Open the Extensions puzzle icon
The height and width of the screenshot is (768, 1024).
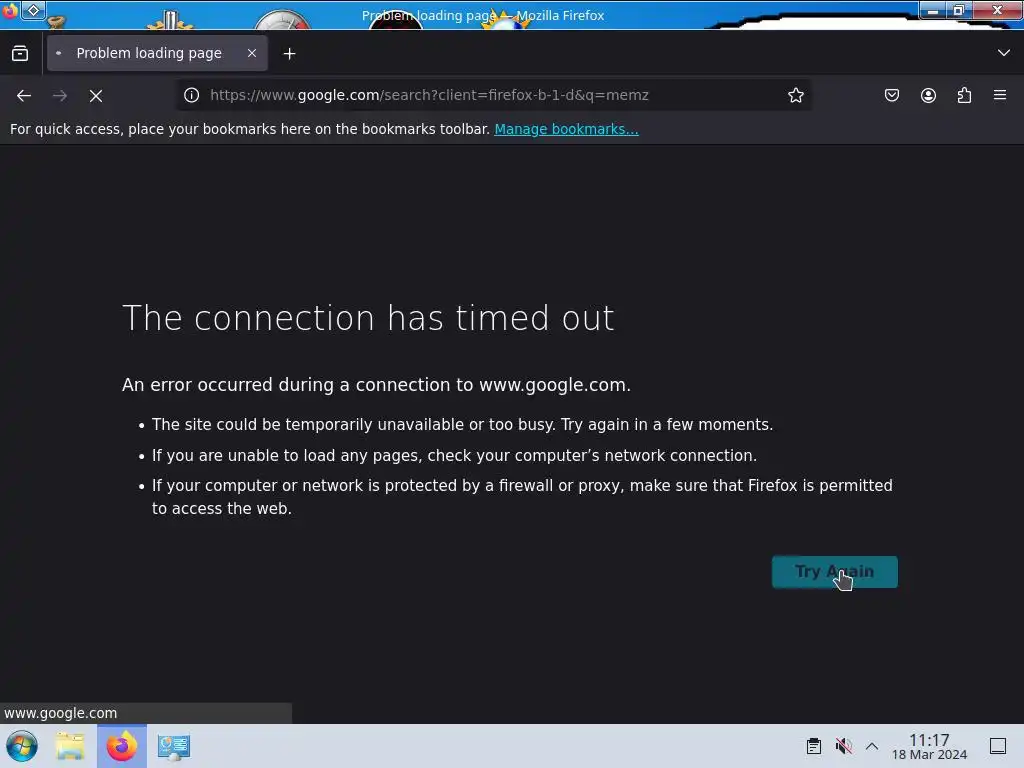964,95
